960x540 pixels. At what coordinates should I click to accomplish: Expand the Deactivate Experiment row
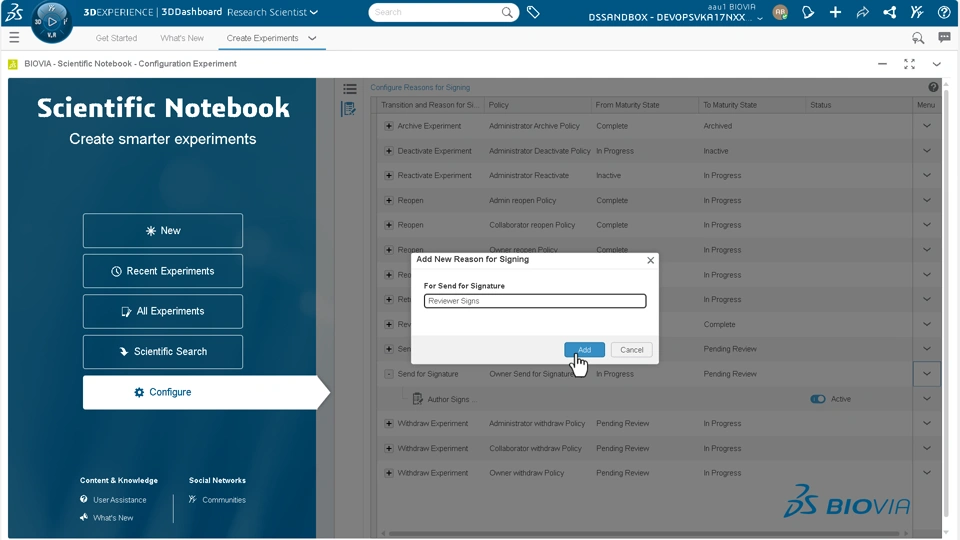click(389, 151)
